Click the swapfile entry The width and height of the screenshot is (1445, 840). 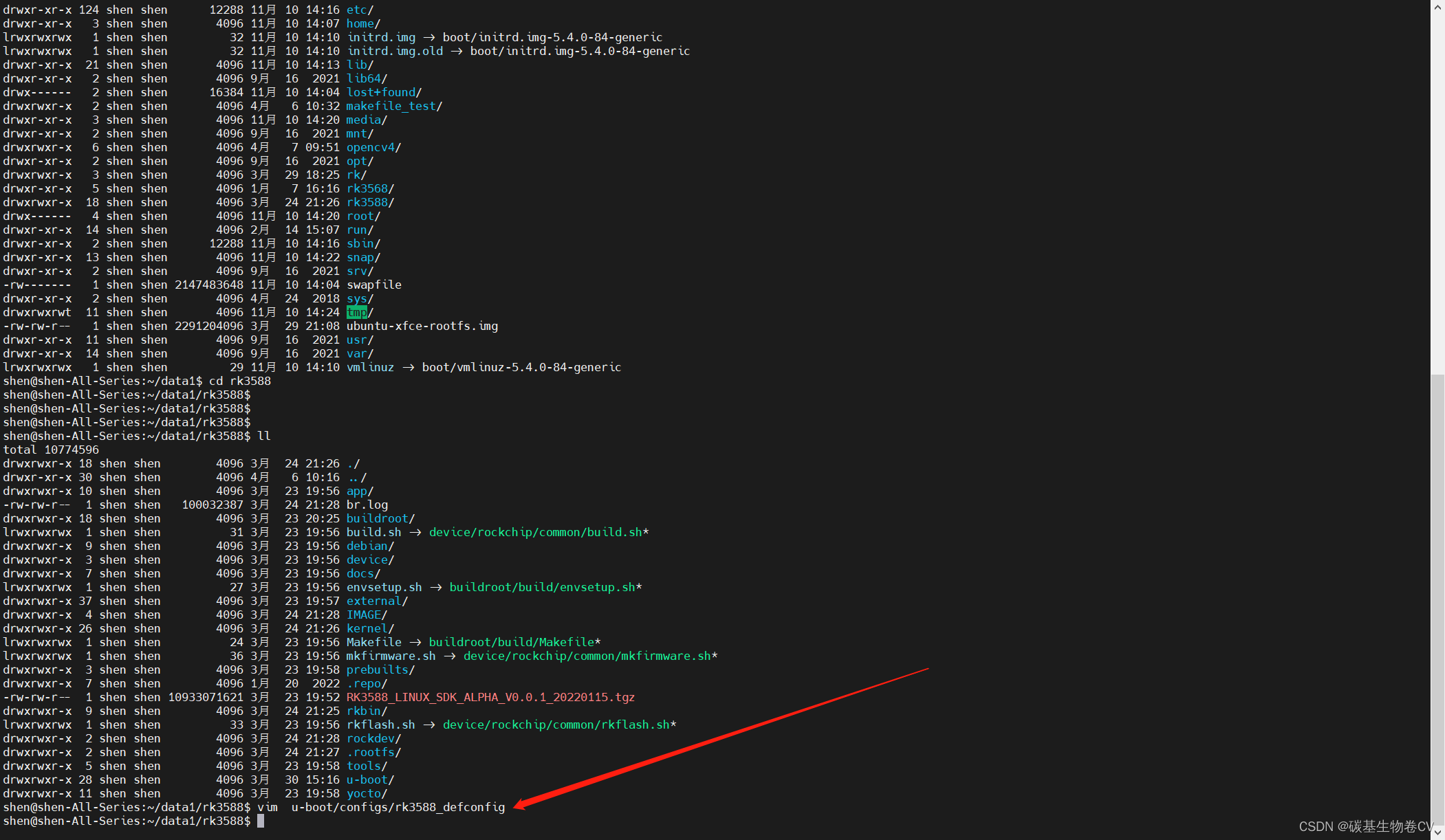pos(374,285)
